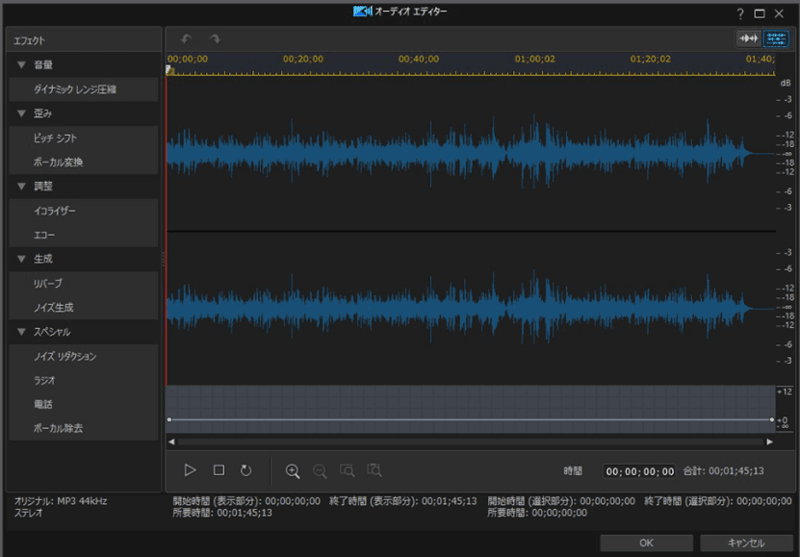Collapse the スペシャル effect category

coord(22,332)
